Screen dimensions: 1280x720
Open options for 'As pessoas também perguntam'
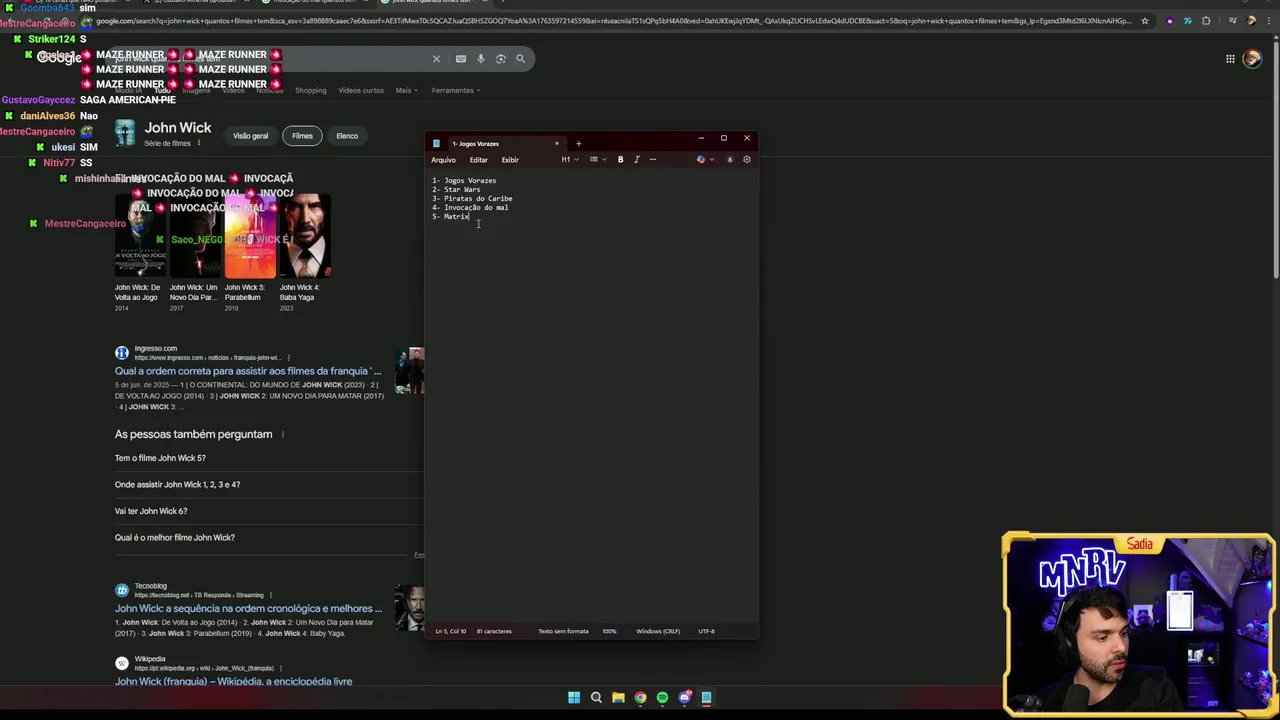[282, 434]
